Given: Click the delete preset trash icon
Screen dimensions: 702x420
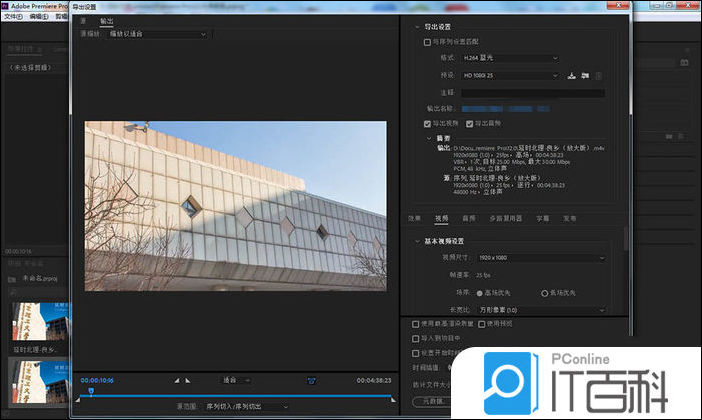Looking at the screenshot, I should point(598,75).
